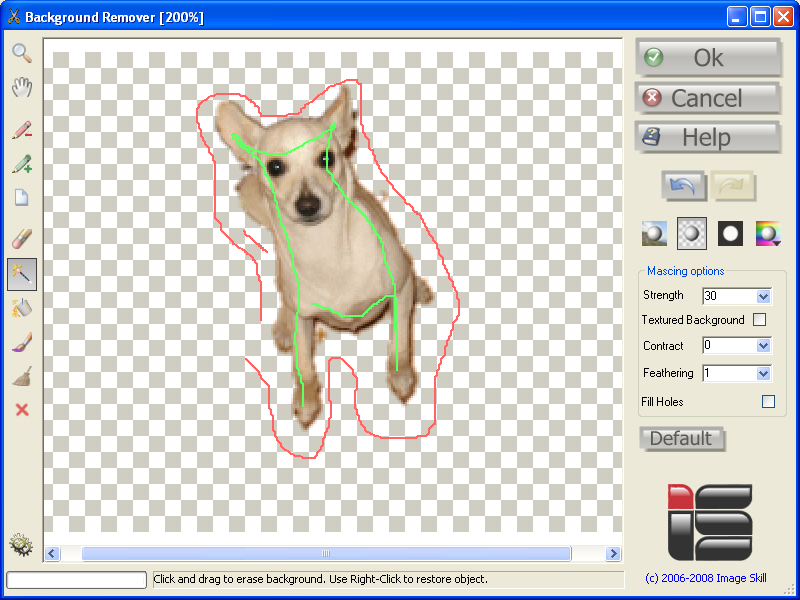The width and height of the screenshot is (800, 600).
Task: Click the red X delete icon
Action: (22, 410)
